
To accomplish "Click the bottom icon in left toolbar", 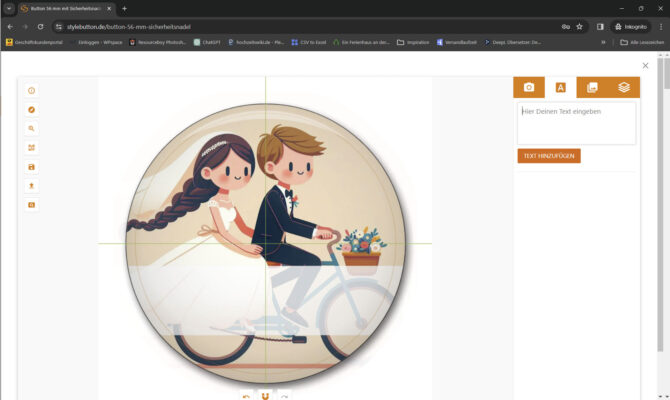I will [32, 205].
